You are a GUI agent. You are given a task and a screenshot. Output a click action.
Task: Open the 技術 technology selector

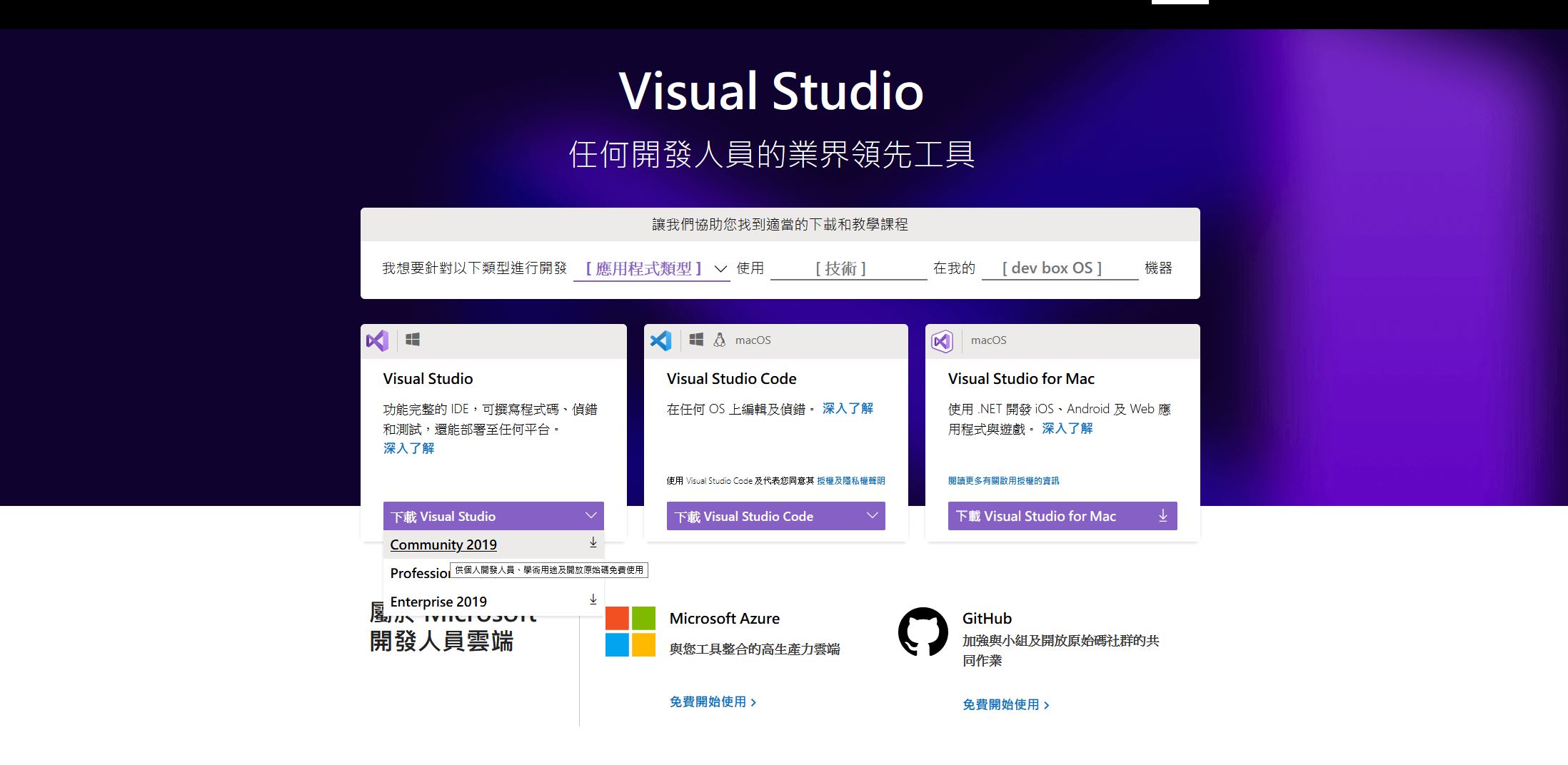pos(848,268)
